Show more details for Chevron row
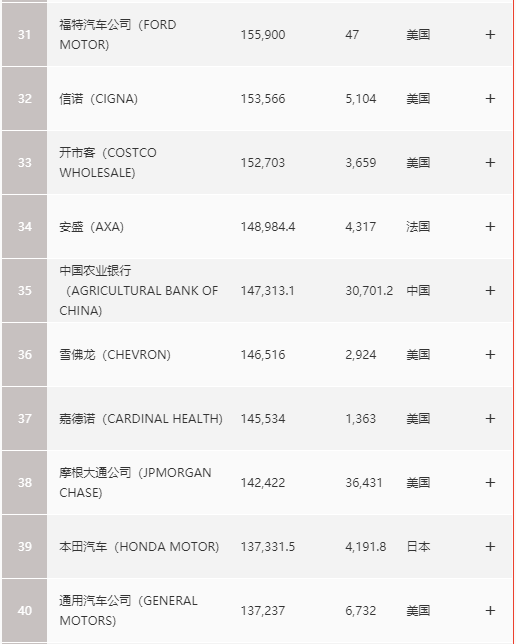The image size is (516, 644). click(490, 355)
